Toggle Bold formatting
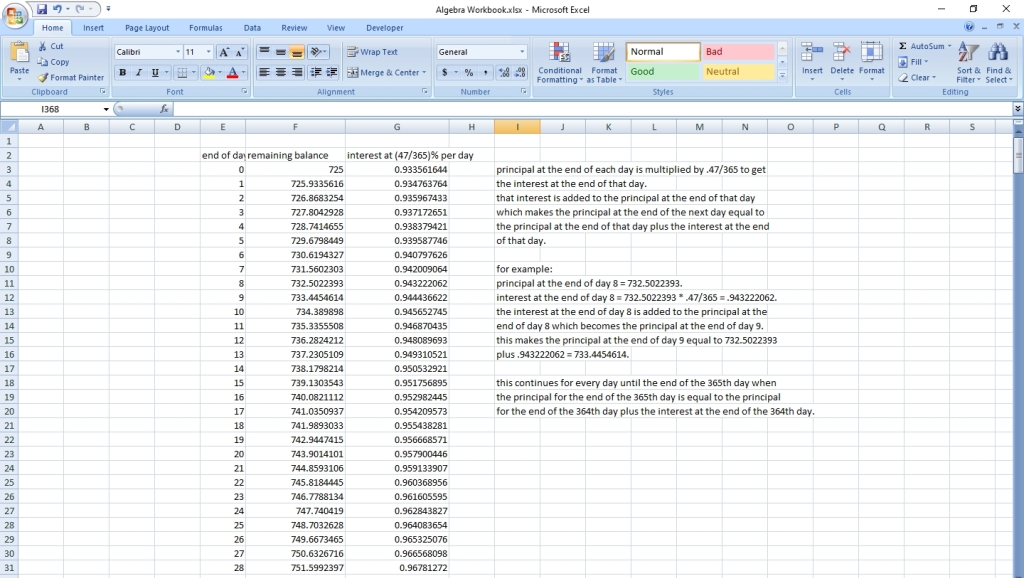This screenshot has height=578, width=1024. coord(122,72)
